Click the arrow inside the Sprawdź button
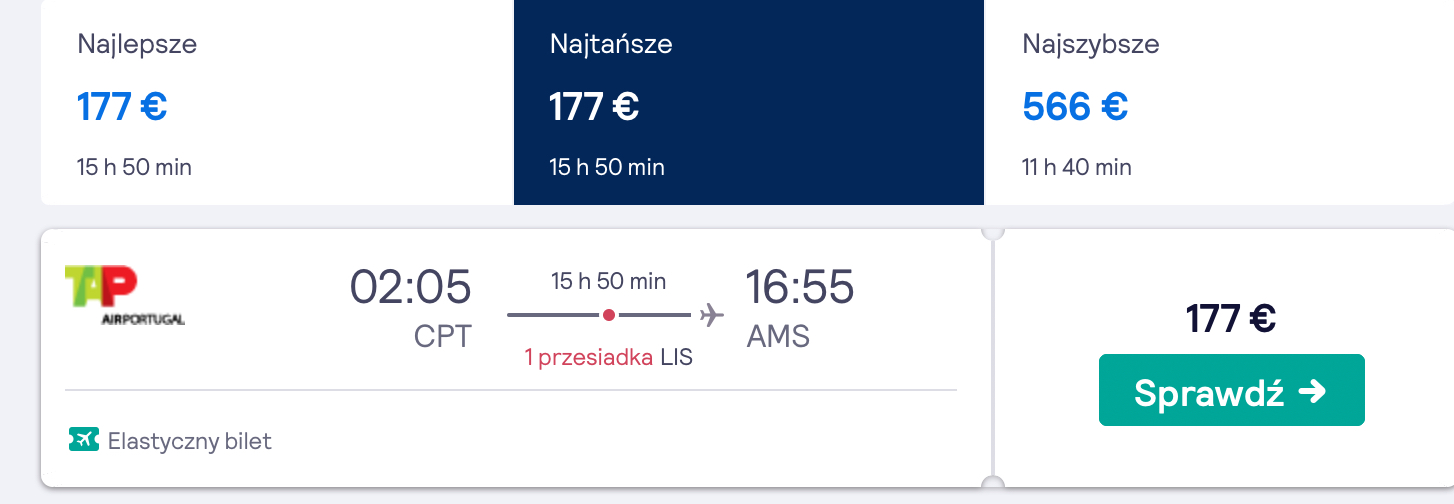 click(1312, 392)
